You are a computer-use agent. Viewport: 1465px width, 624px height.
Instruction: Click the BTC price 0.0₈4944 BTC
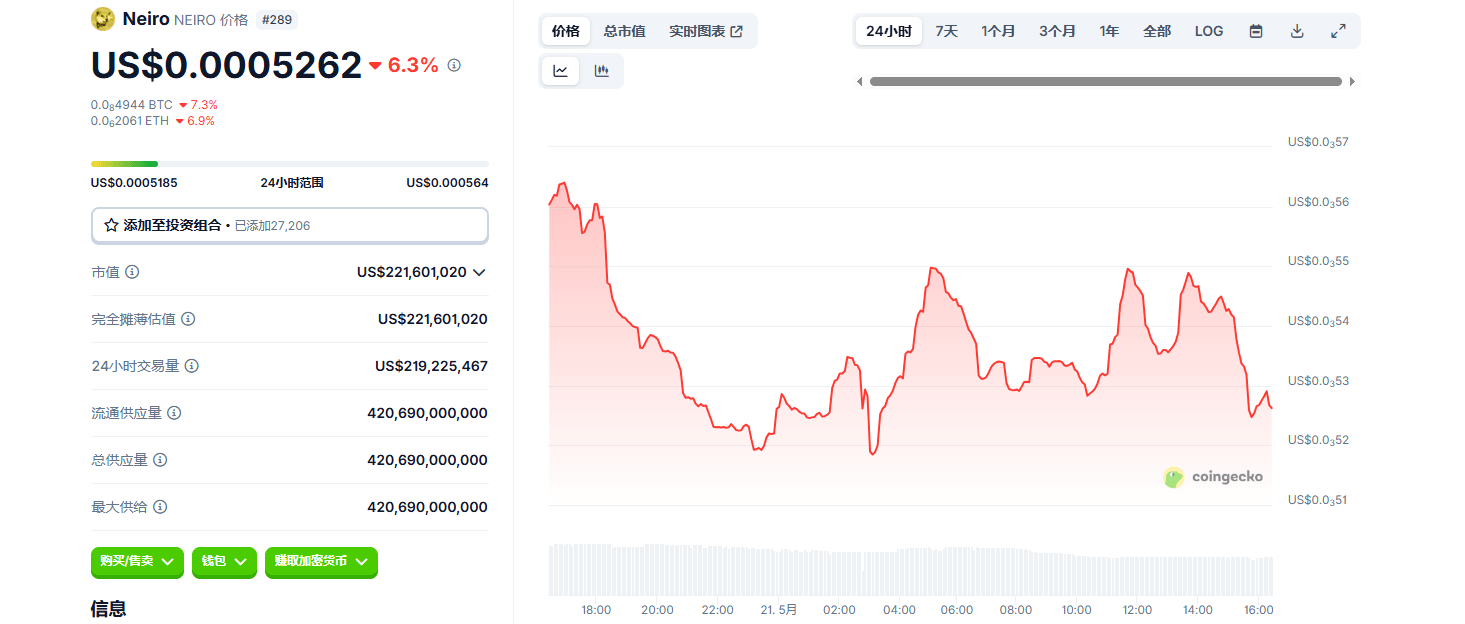click(132, 105)
